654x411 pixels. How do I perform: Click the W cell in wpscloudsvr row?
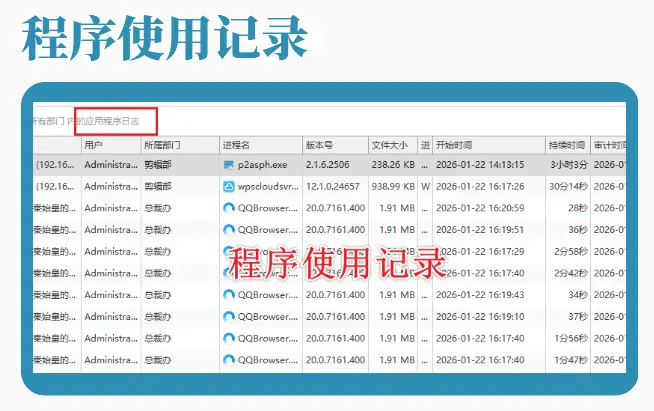point(425,187)
